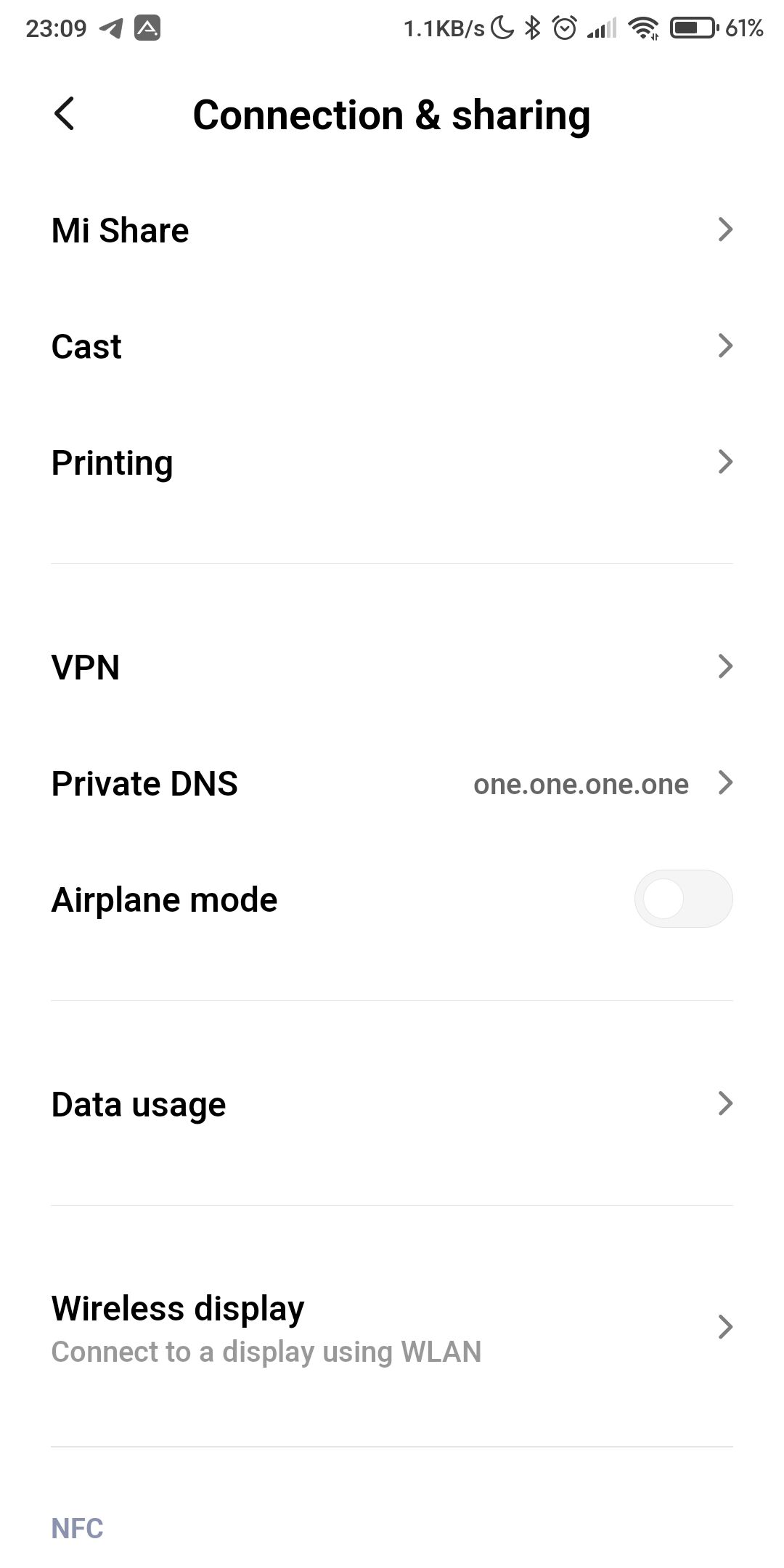This screenshot has width=784, height=1568.
Task: Open Data usage
Action: (139, 1104)
